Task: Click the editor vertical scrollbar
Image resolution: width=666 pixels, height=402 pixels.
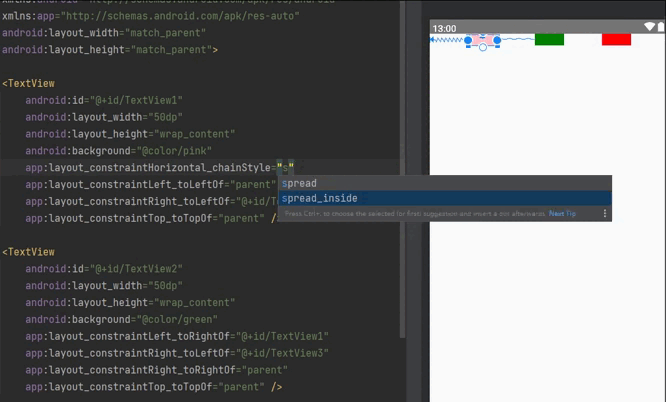Action: pyautogui.click(x=402, y=170)
